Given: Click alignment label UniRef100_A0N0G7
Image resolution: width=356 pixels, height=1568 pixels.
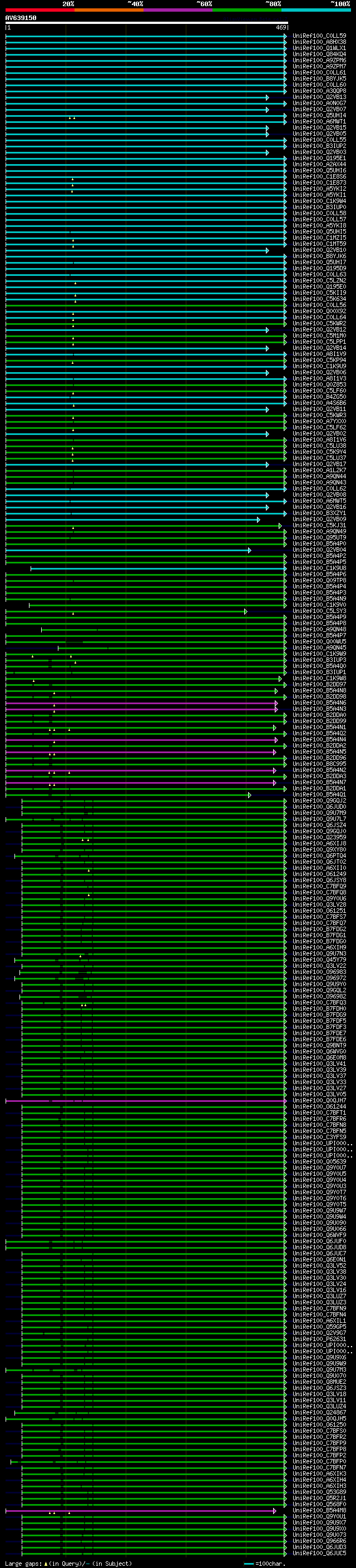Looking at the screenshot, I should point(319,103).
